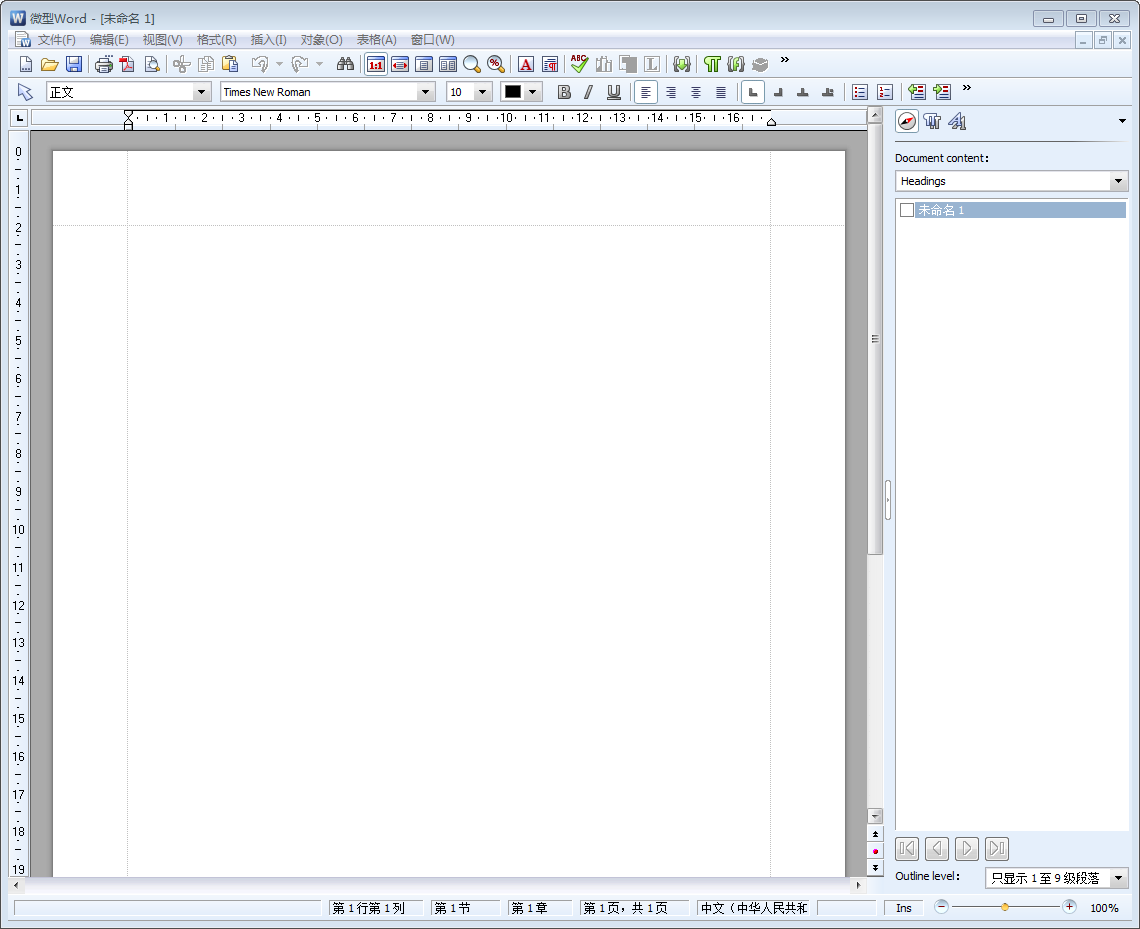Check the 未命名 1 checkbox in outline
The width and height of the screenshot is (1140, 929).
907,210
